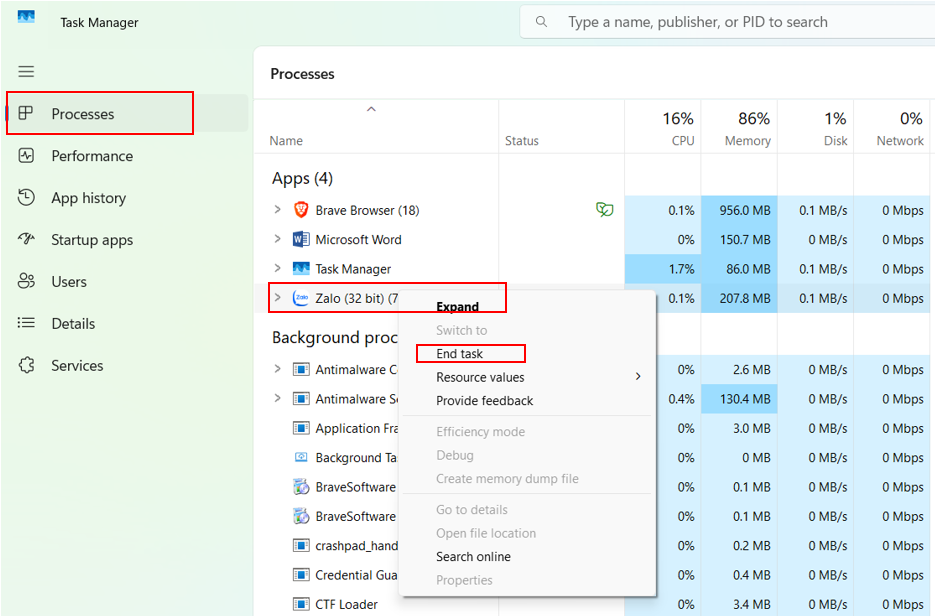Open the hamburger navigation menu

(26, 72)
